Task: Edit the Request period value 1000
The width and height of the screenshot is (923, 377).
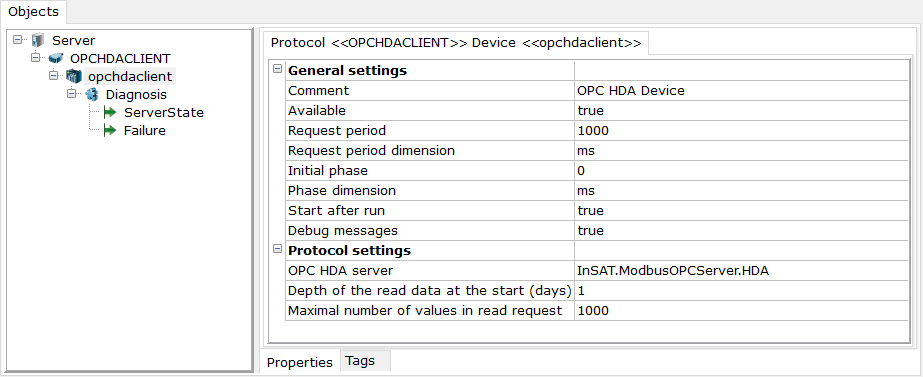Action: (741, 130)
